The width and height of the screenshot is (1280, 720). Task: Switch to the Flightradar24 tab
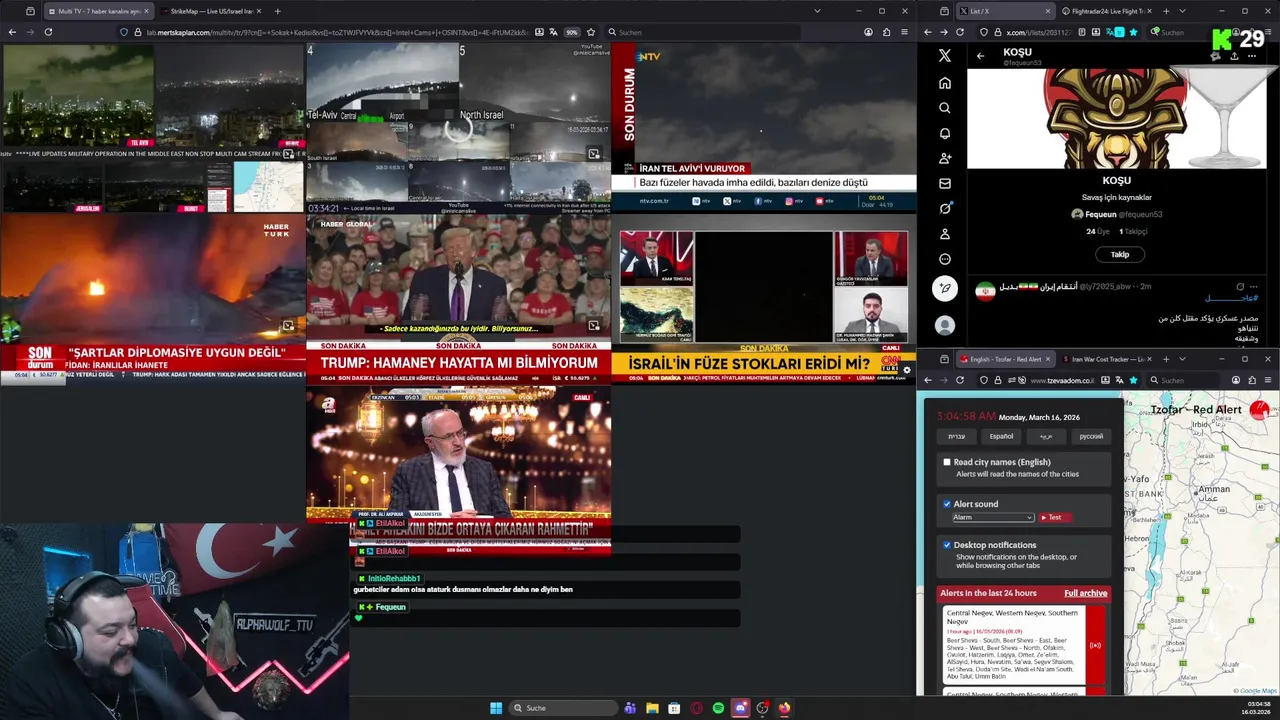pos(1108,11)
